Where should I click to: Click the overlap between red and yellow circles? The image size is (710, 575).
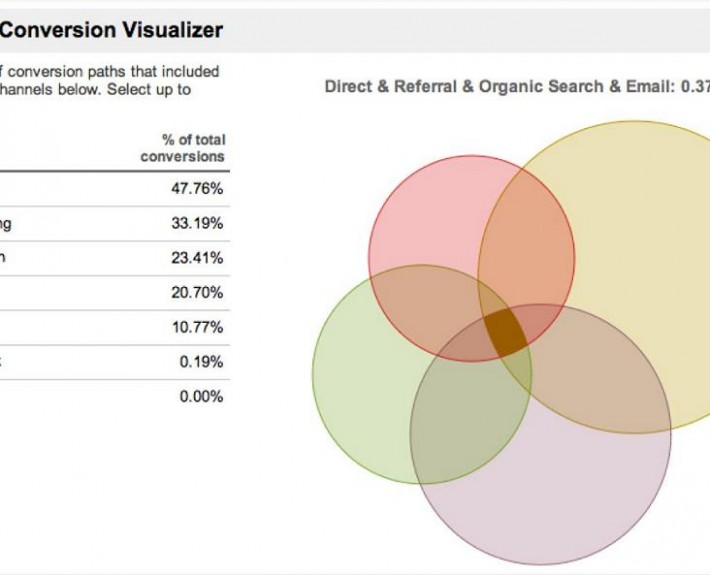click(x=525, y=250)
